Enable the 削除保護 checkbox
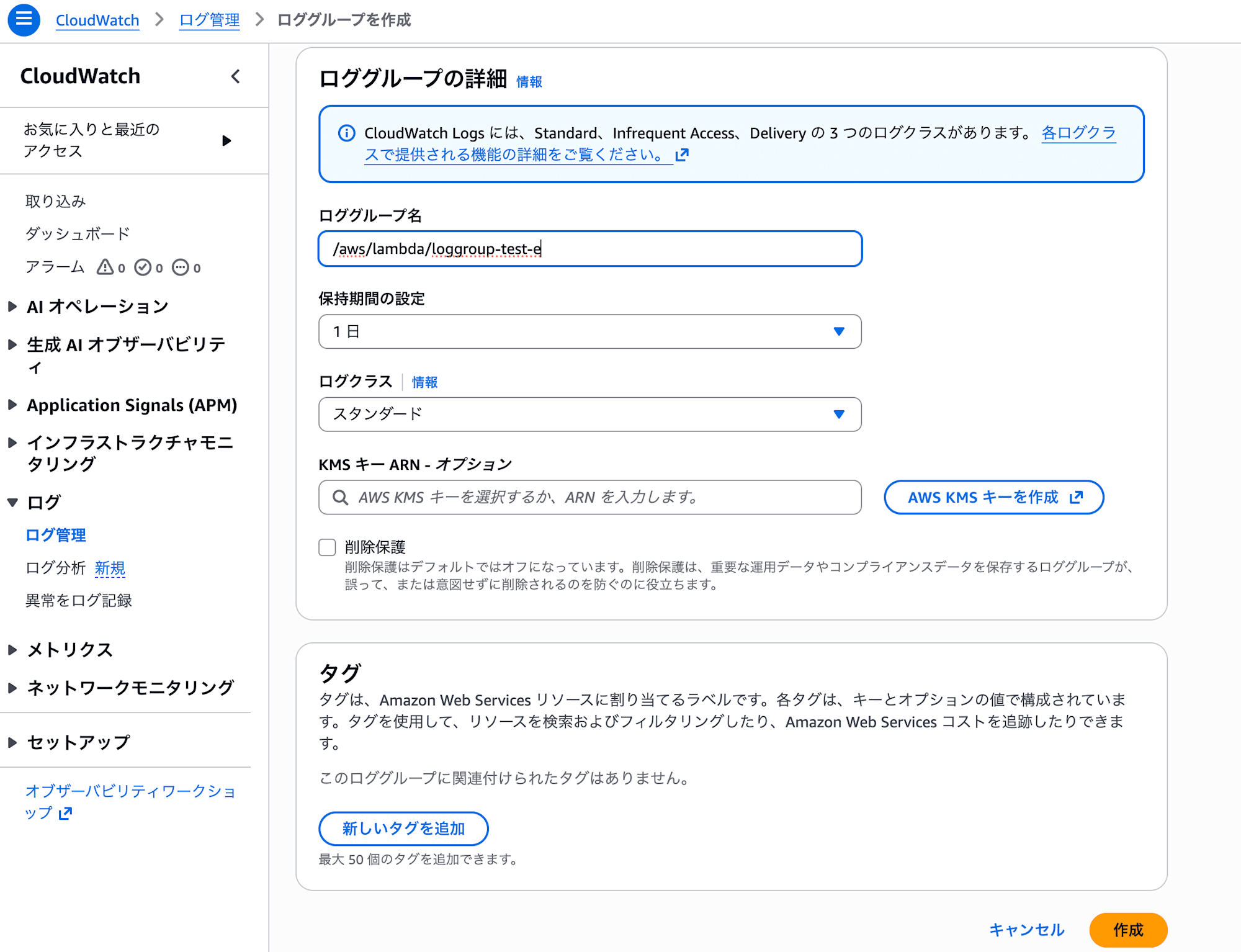This screenshot has height=952, width=1241. 327,547
